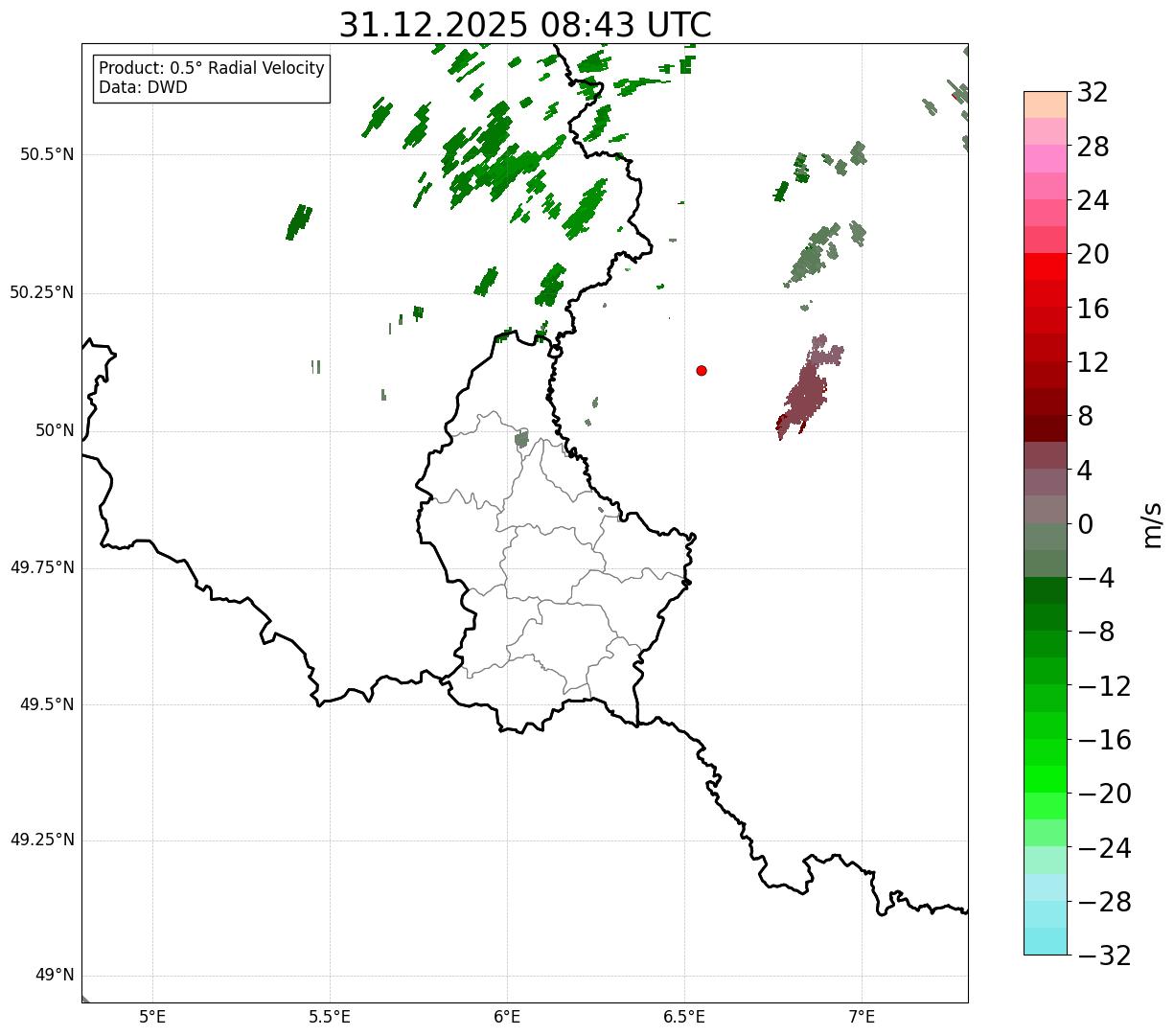This screenshot has height=1036, width=1174.
Task: Click the Product: 0.5° Radial Velocity label
Action: 212,69
